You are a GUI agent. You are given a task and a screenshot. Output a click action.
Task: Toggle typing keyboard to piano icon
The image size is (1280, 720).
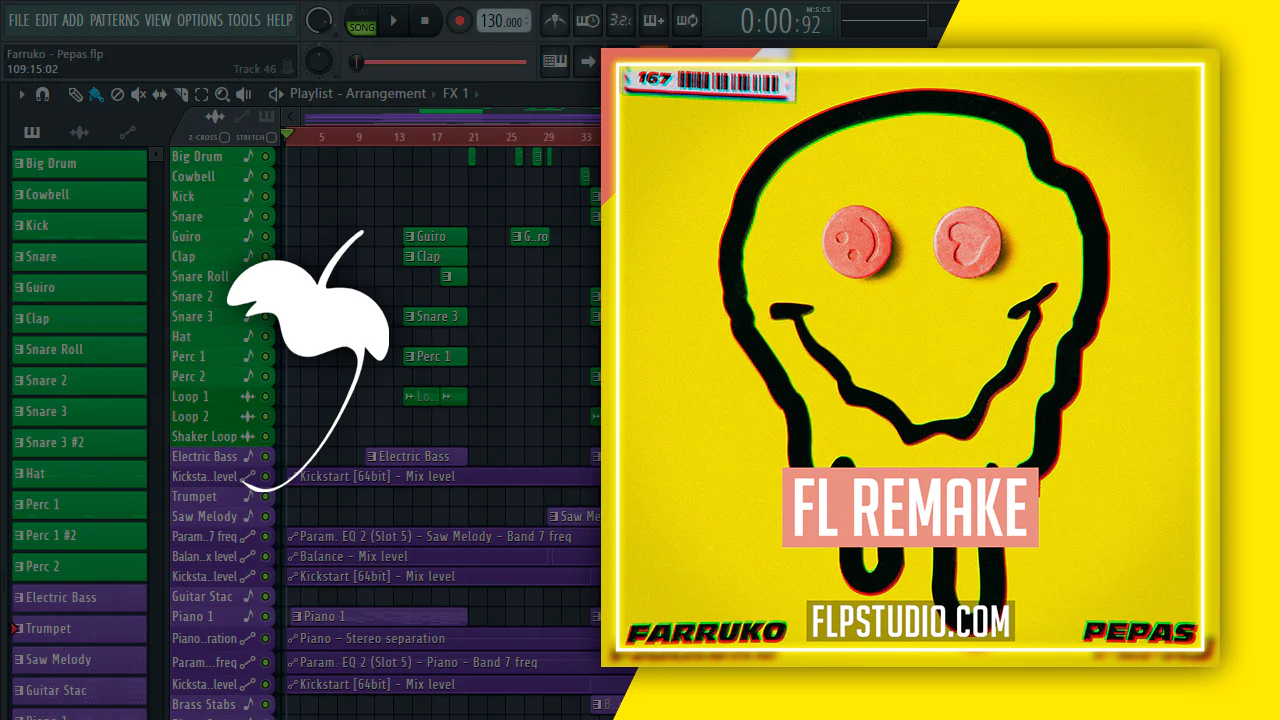pyautogui.click(x=555, y=62)
